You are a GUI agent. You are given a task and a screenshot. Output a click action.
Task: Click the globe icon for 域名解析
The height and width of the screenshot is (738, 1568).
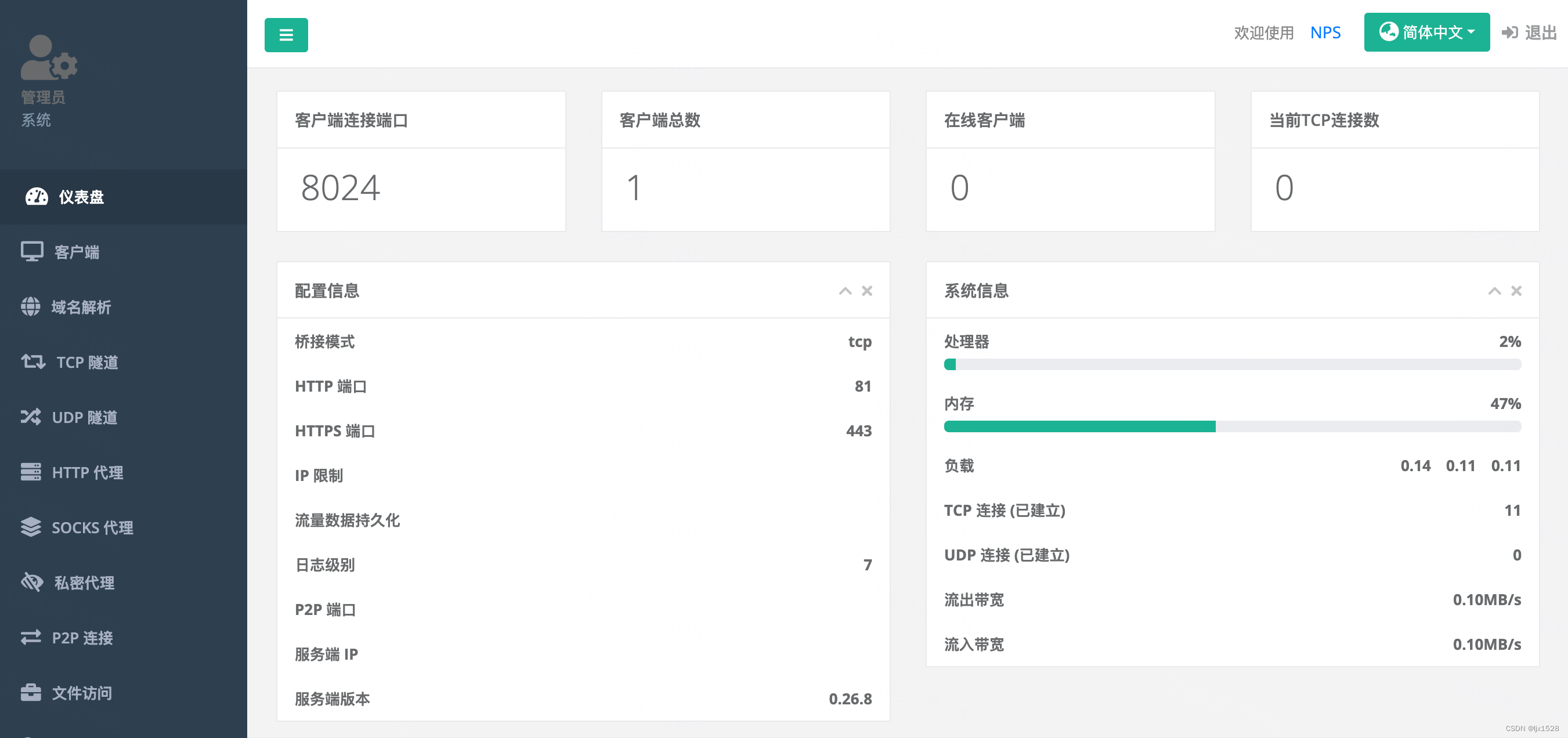click(30, 307)
